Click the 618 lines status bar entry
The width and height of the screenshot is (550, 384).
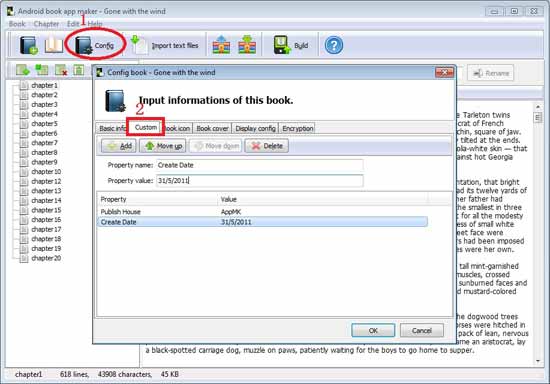pos(74,375)
